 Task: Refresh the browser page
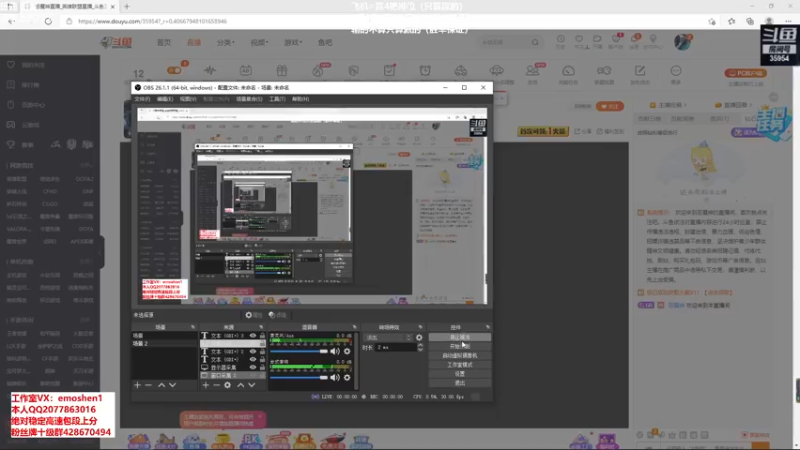(48, 21)
